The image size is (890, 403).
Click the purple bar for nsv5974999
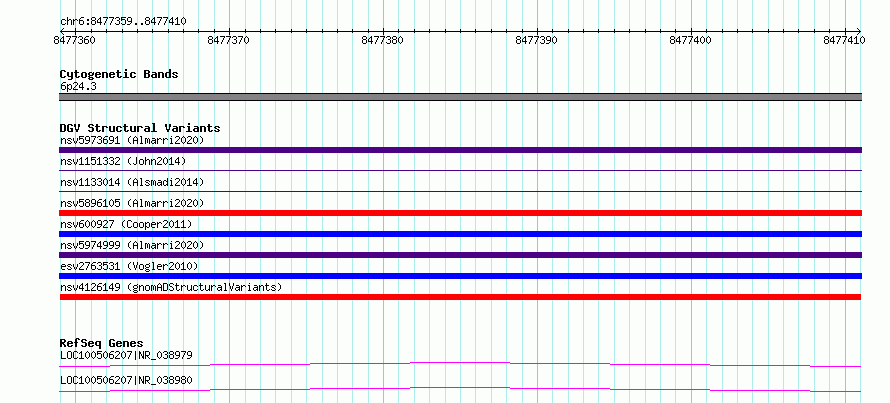[x=460, y=255]
